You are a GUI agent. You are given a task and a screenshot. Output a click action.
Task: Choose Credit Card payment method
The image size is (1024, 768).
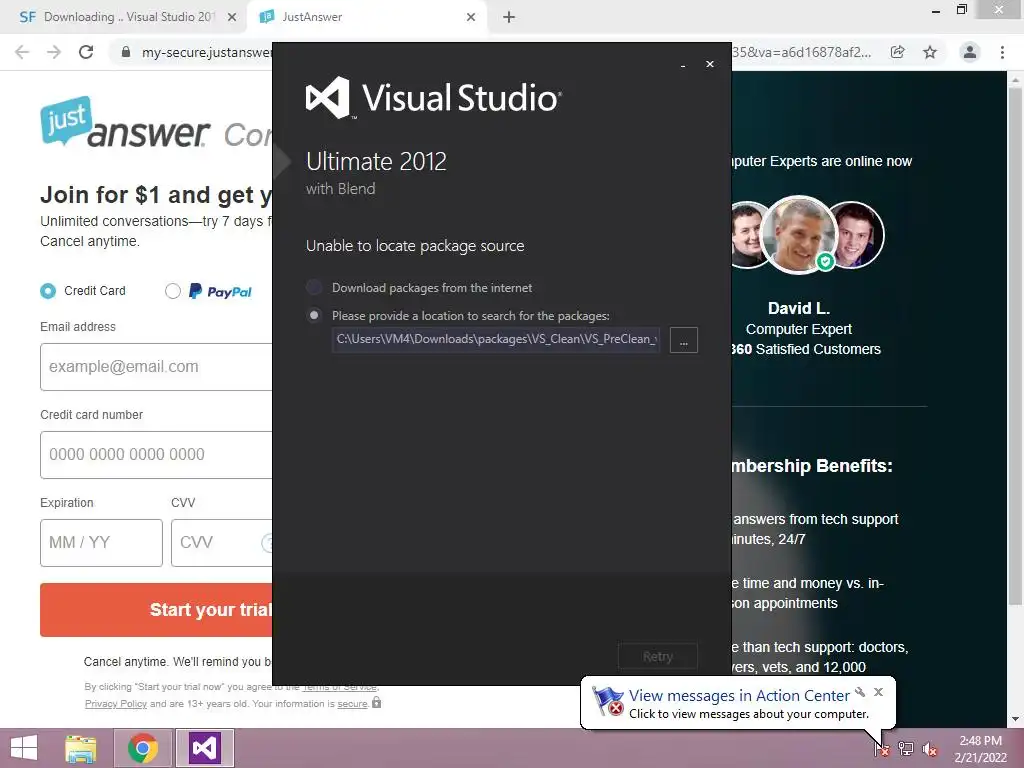(48, 291)
